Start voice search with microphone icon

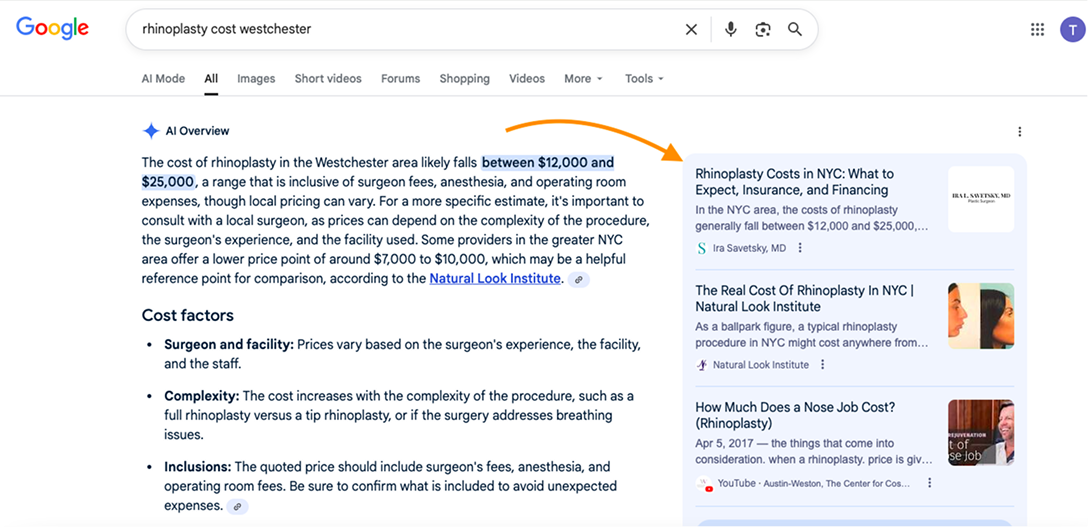click(x=731, y=30)
